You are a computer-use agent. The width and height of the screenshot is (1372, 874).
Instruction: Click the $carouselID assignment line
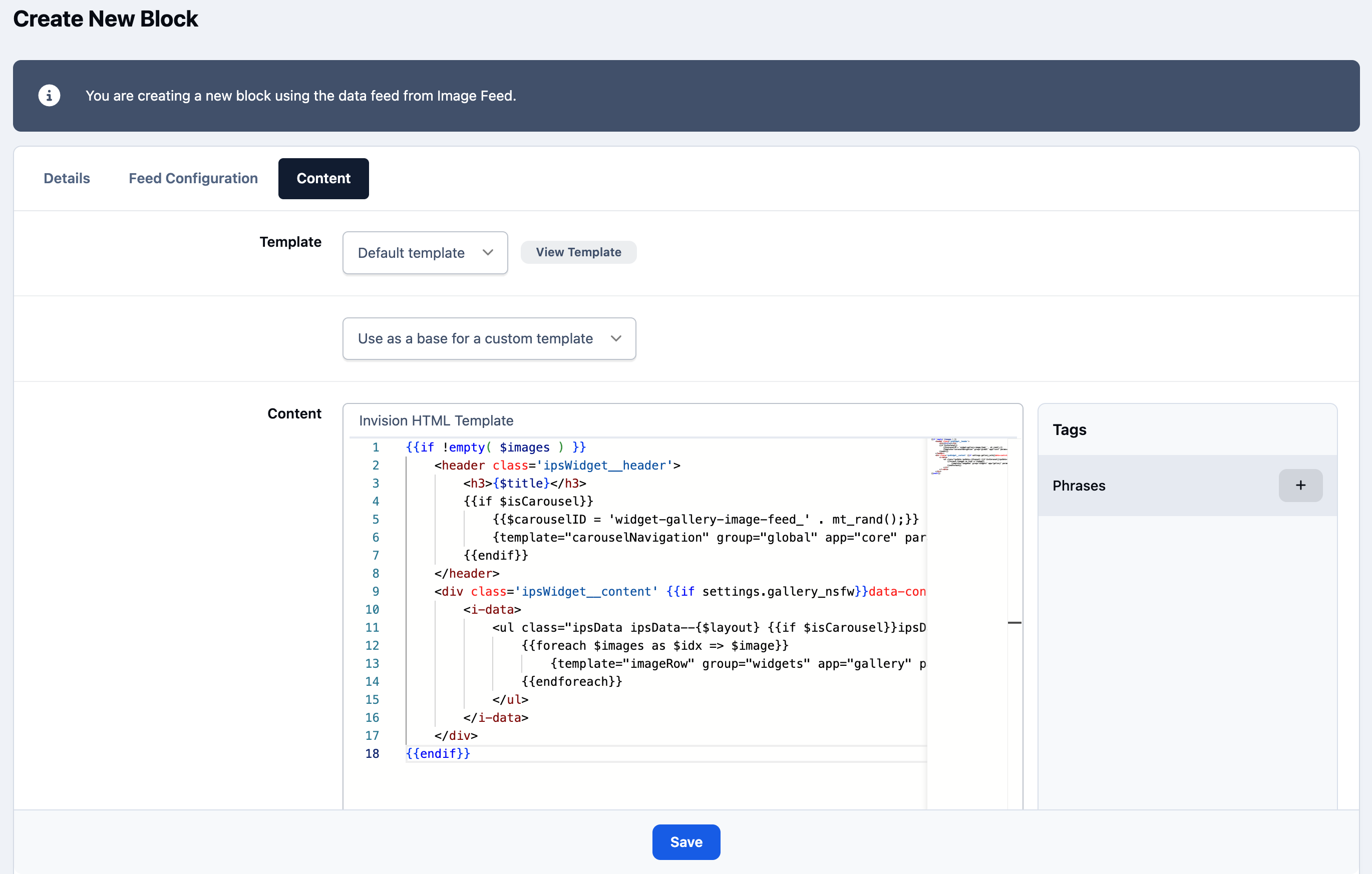point(706,519)
